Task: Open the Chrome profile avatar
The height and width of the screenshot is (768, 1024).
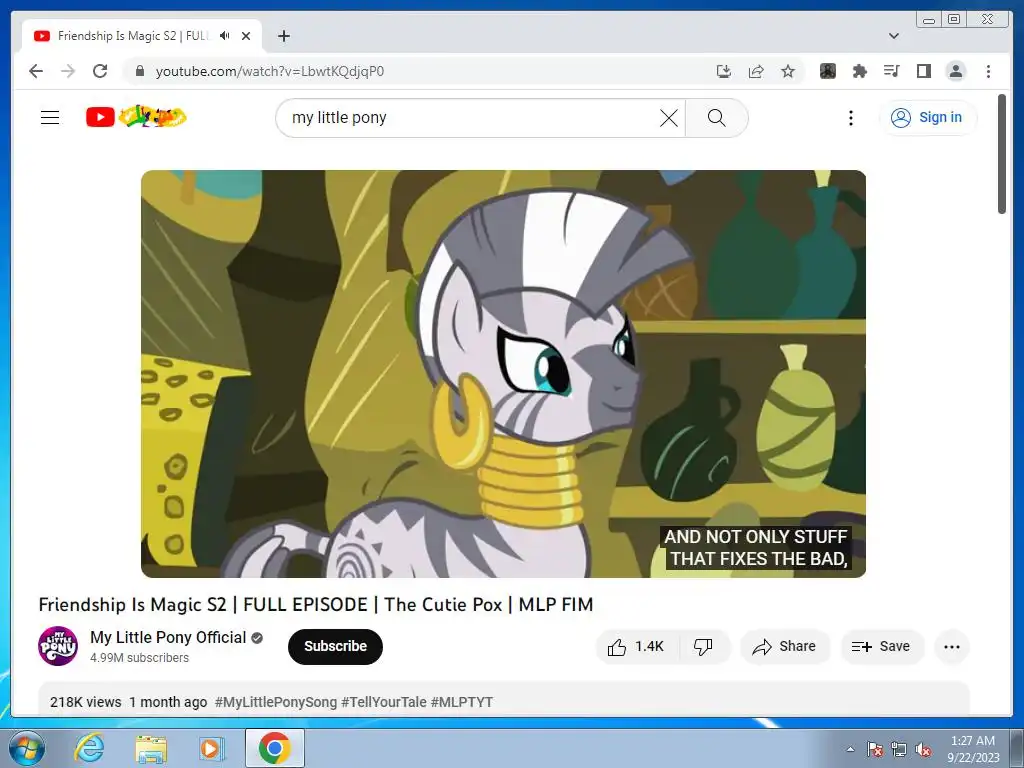Action: (956, 71)
